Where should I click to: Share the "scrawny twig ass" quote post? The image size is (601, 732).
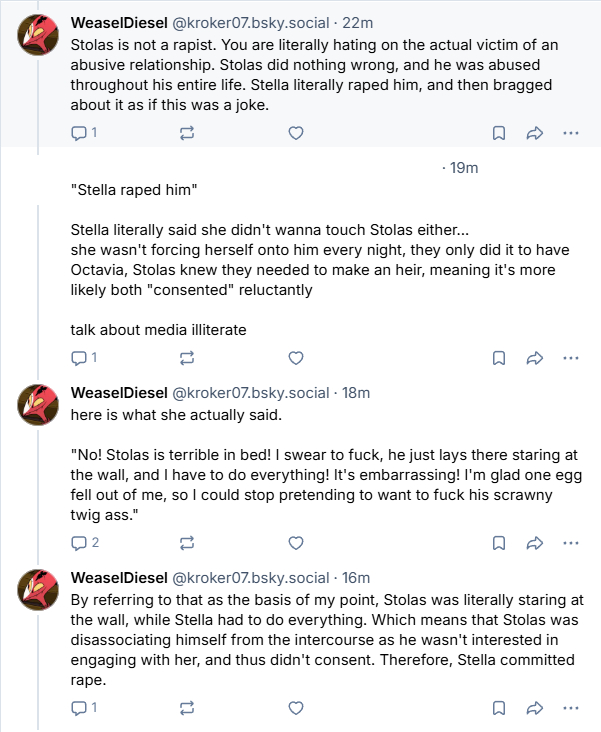tap(534, 543)
